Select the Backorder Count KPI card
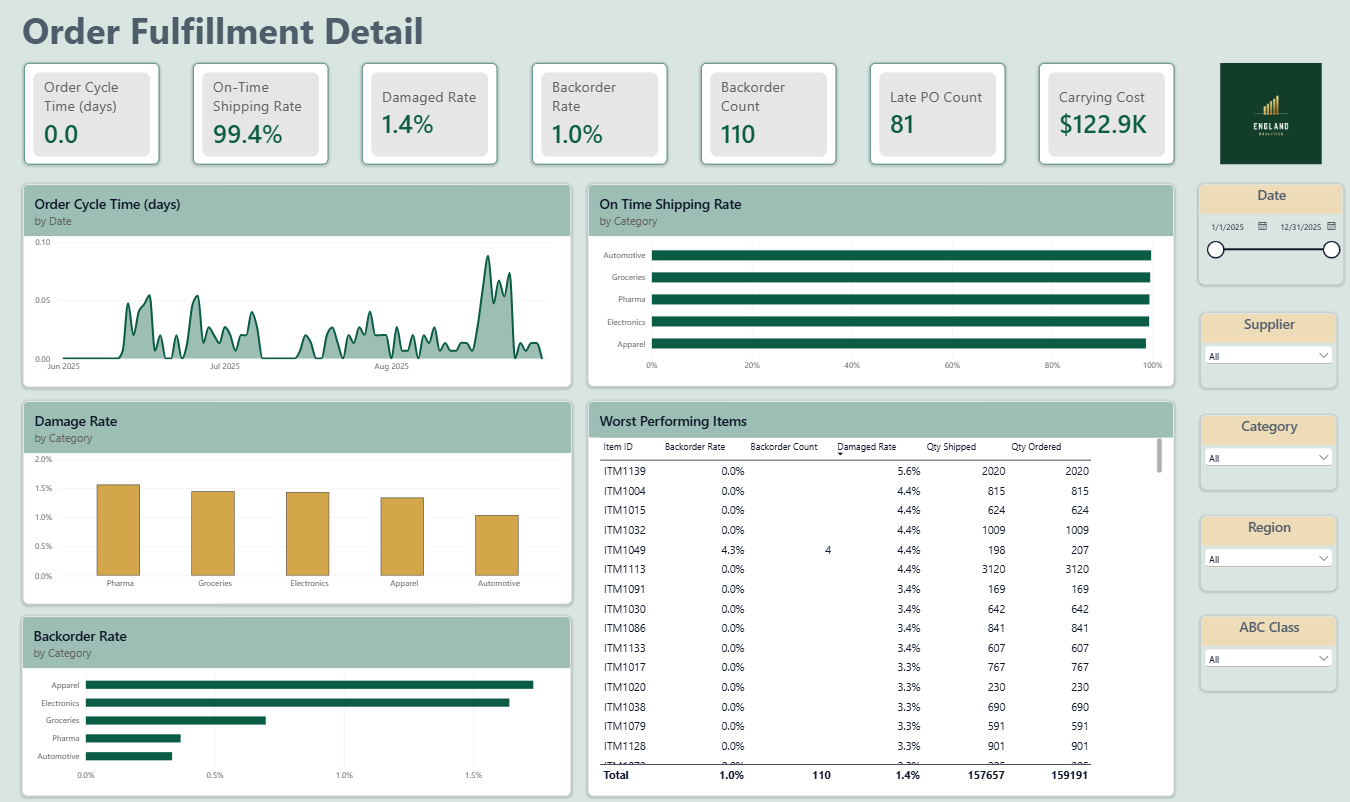This screenshot has width=1350, height=802. coord(769,113)
